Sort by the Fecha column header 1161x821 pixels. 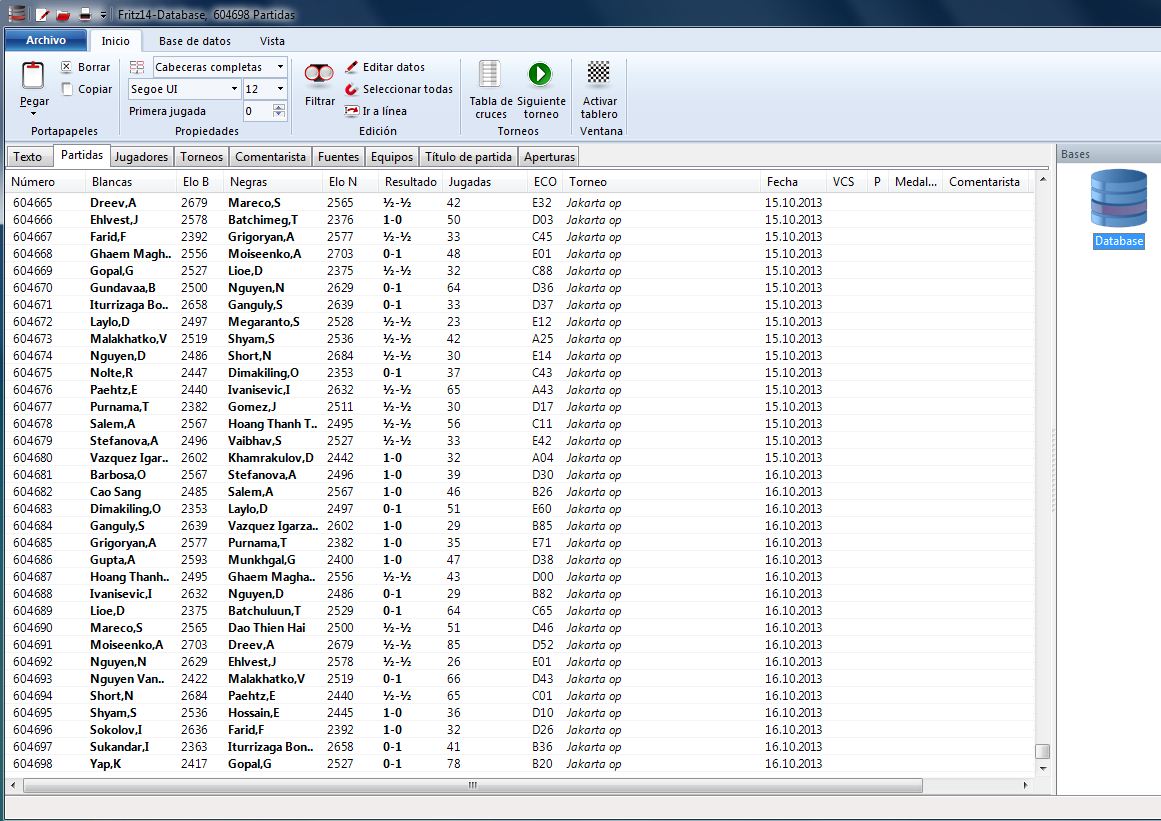pyautogui.click(x=793, y=181)
